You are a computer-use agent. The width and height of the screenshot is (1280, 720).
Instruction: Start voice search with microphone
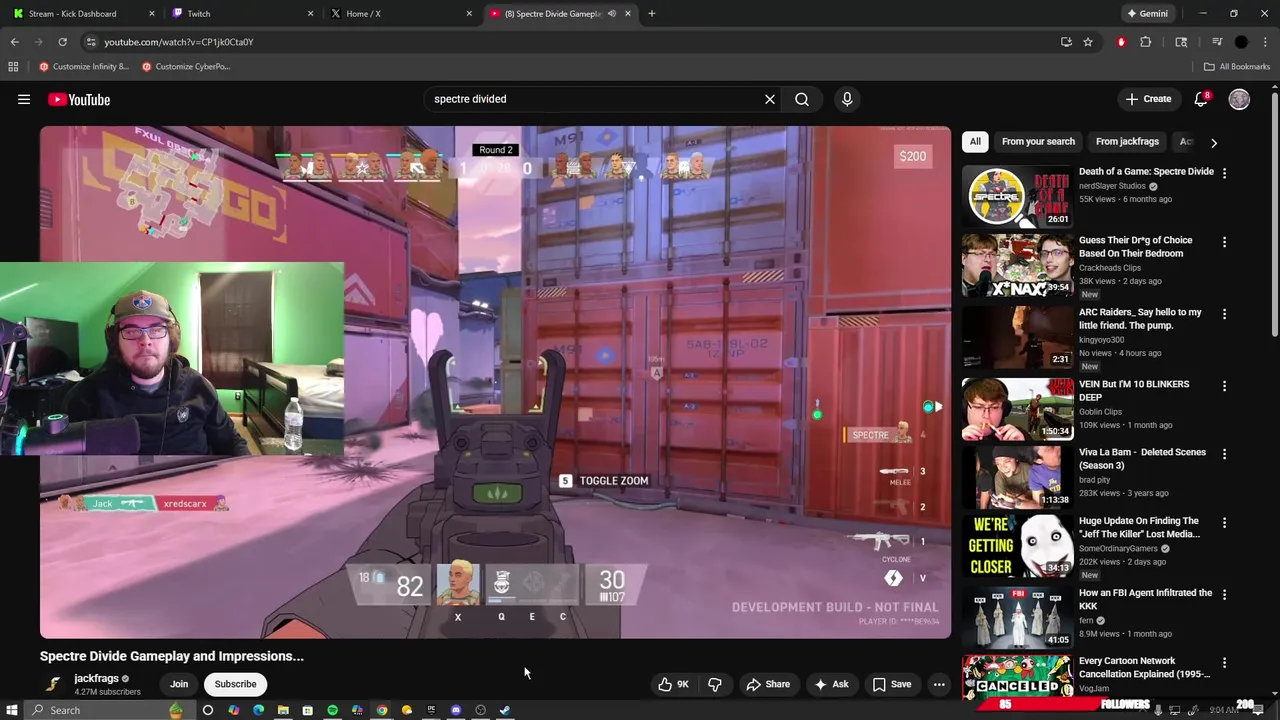[847, 99]
